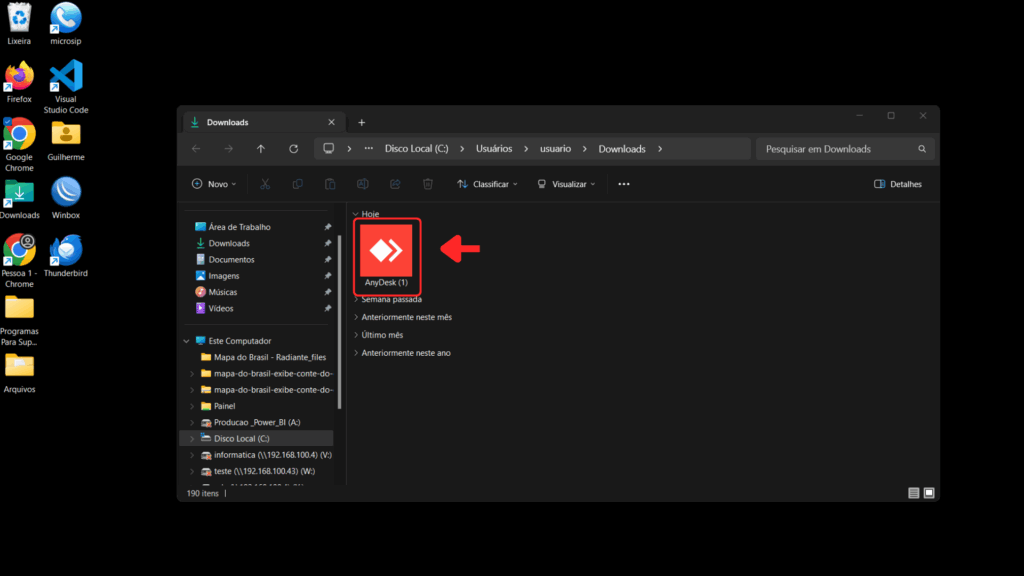Collapse the Este Computador tree node

(x=186, y=341)
